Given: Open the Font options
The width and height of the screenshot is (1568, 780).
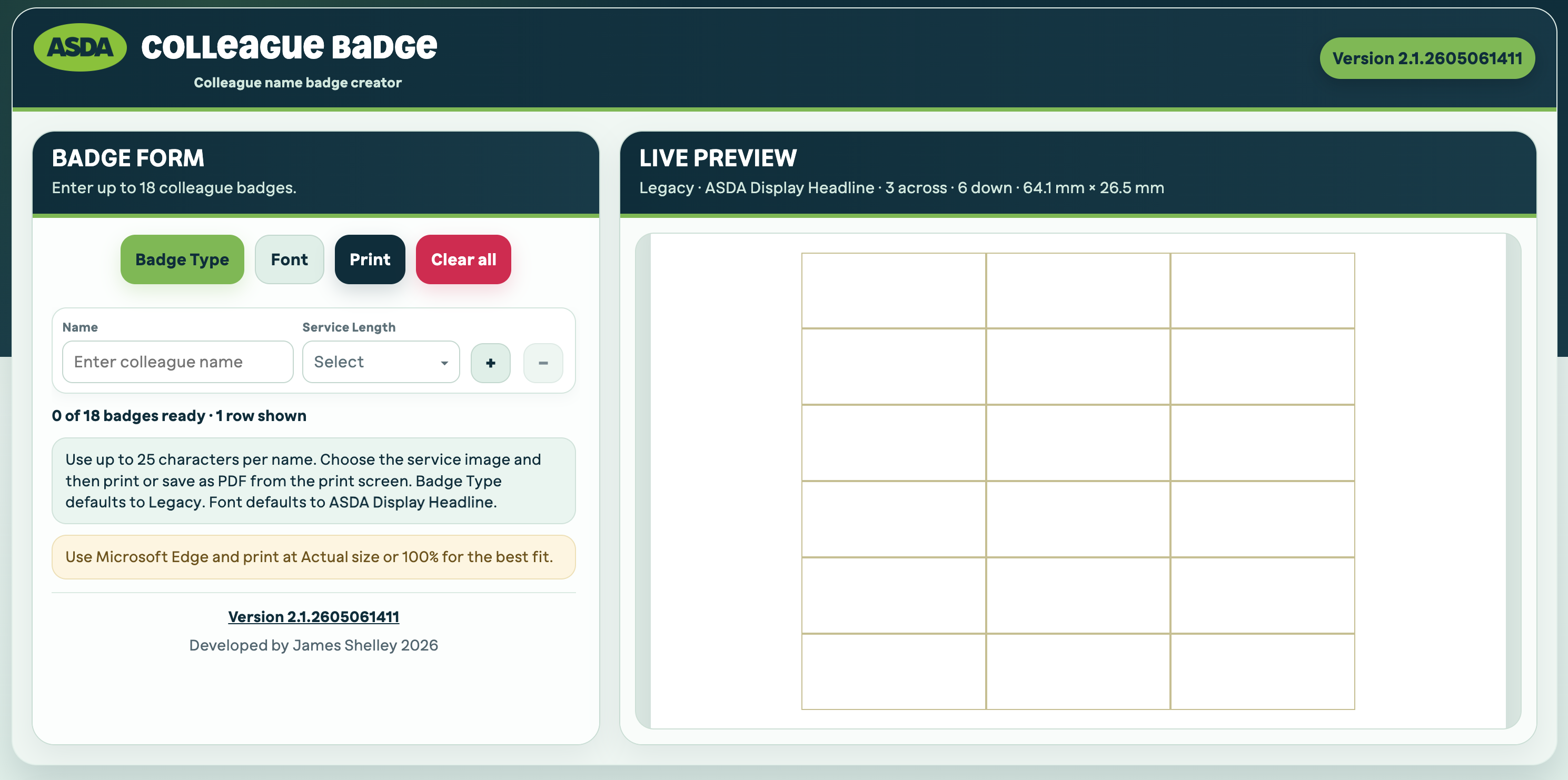Looking at the screenshot, I should 289,259.
